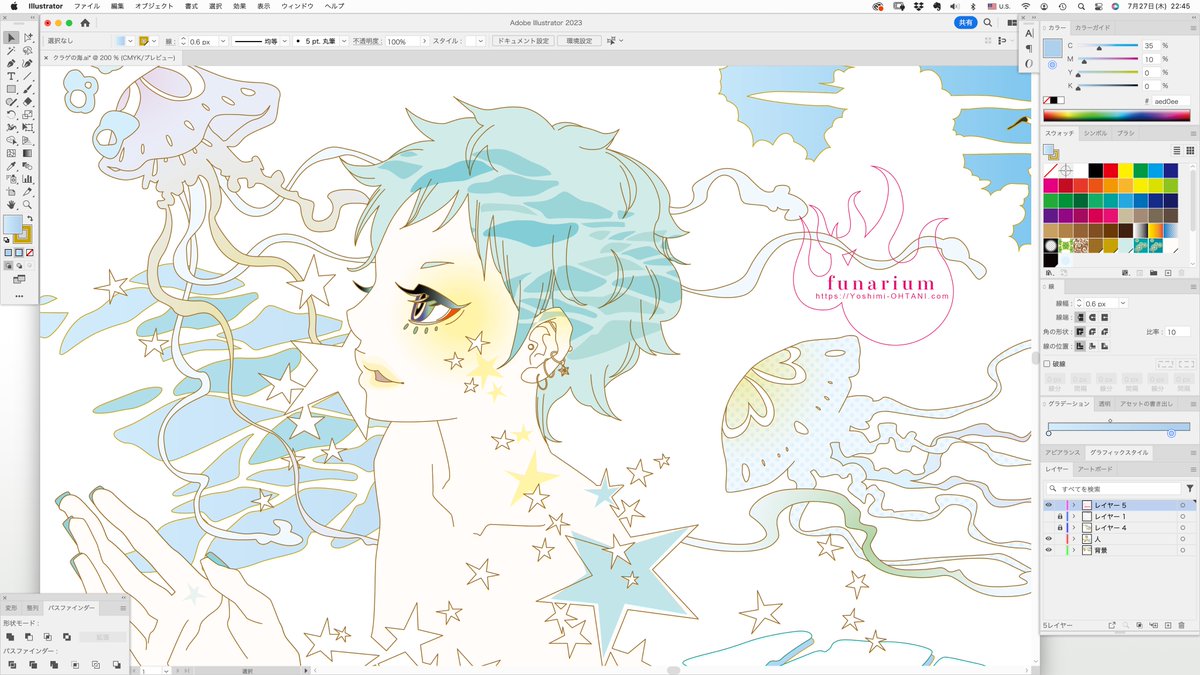Select the Hand tool

coord(11,205)
